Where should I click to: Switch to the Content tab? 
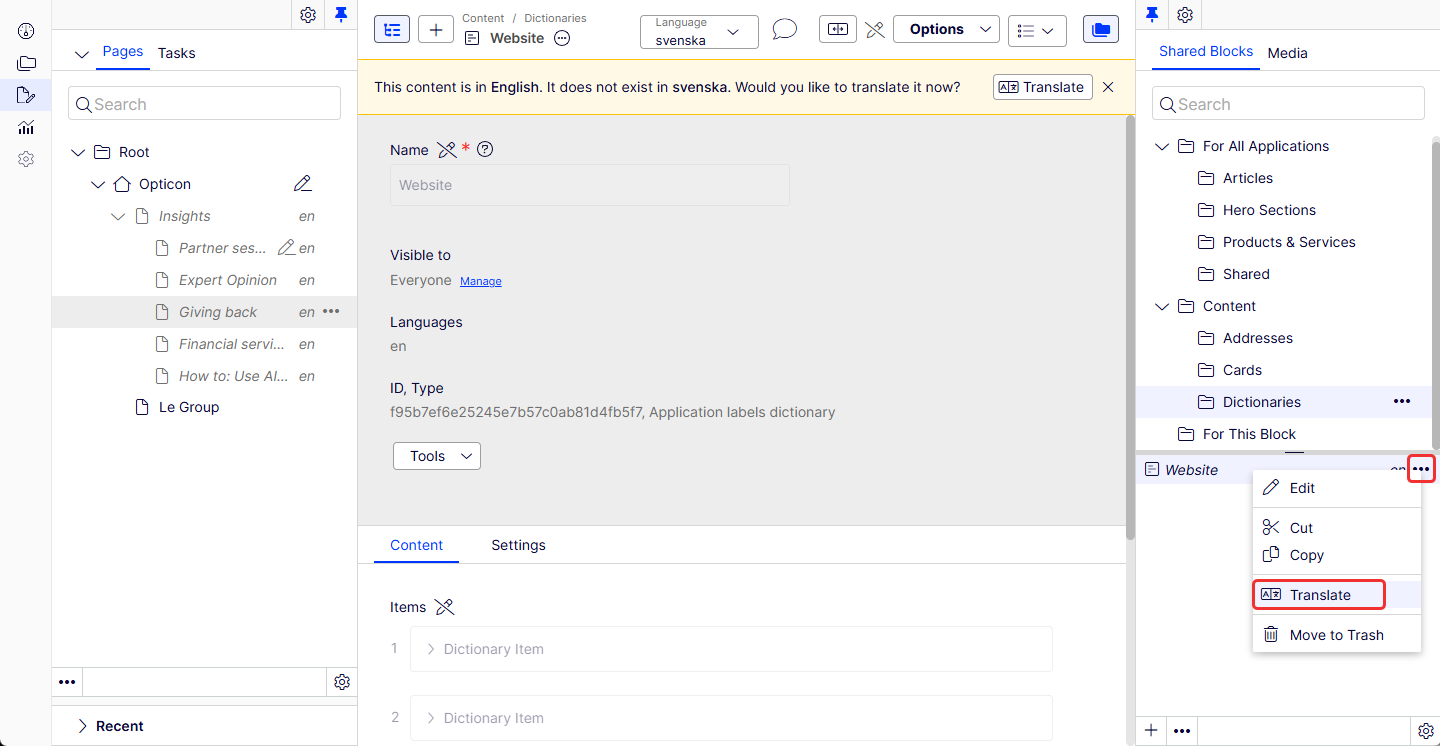click(x=417, y=545)
